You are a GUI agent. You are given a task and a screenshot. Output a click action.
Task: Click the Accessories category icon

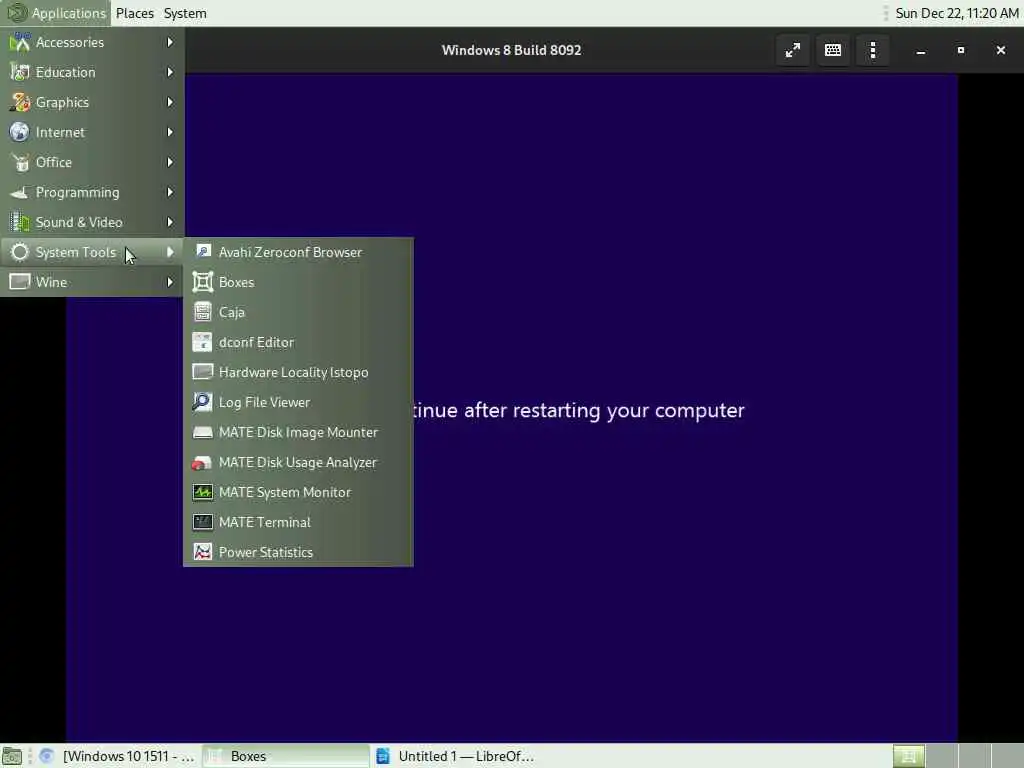click(20, 42)
